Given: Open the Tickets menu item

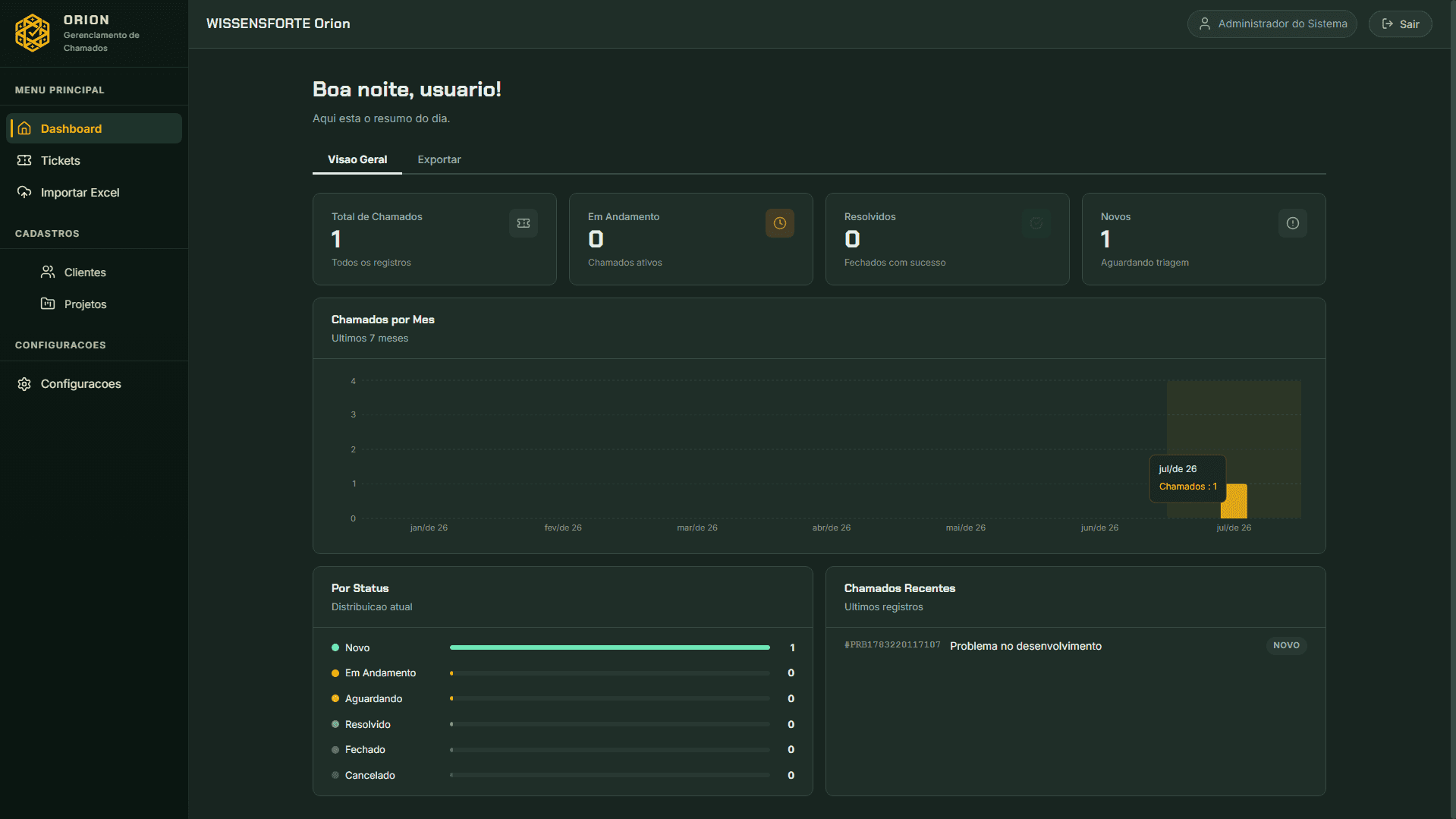Looking at the screenshot, I should click(94, 160).
